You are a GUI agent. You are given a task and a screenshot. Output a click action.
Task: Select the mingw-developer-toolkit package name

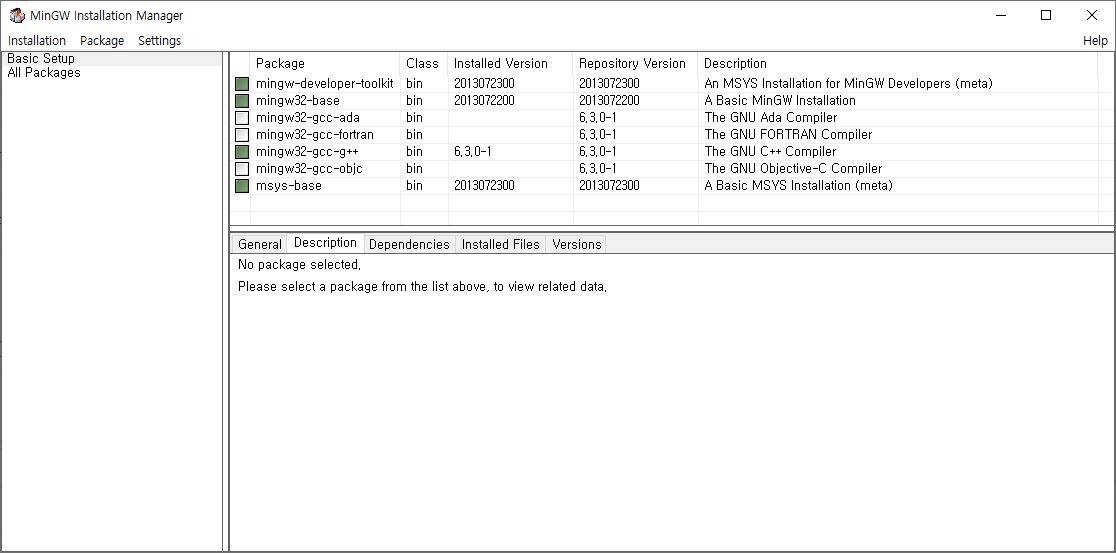pos(324,84)
